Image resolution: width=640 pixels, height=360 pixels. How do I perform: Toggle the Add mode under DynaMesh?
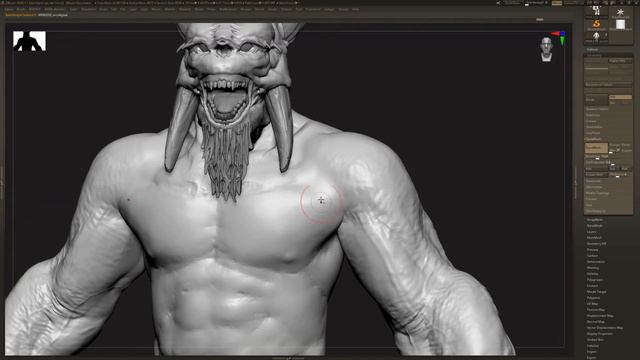[x=596, y=168]
